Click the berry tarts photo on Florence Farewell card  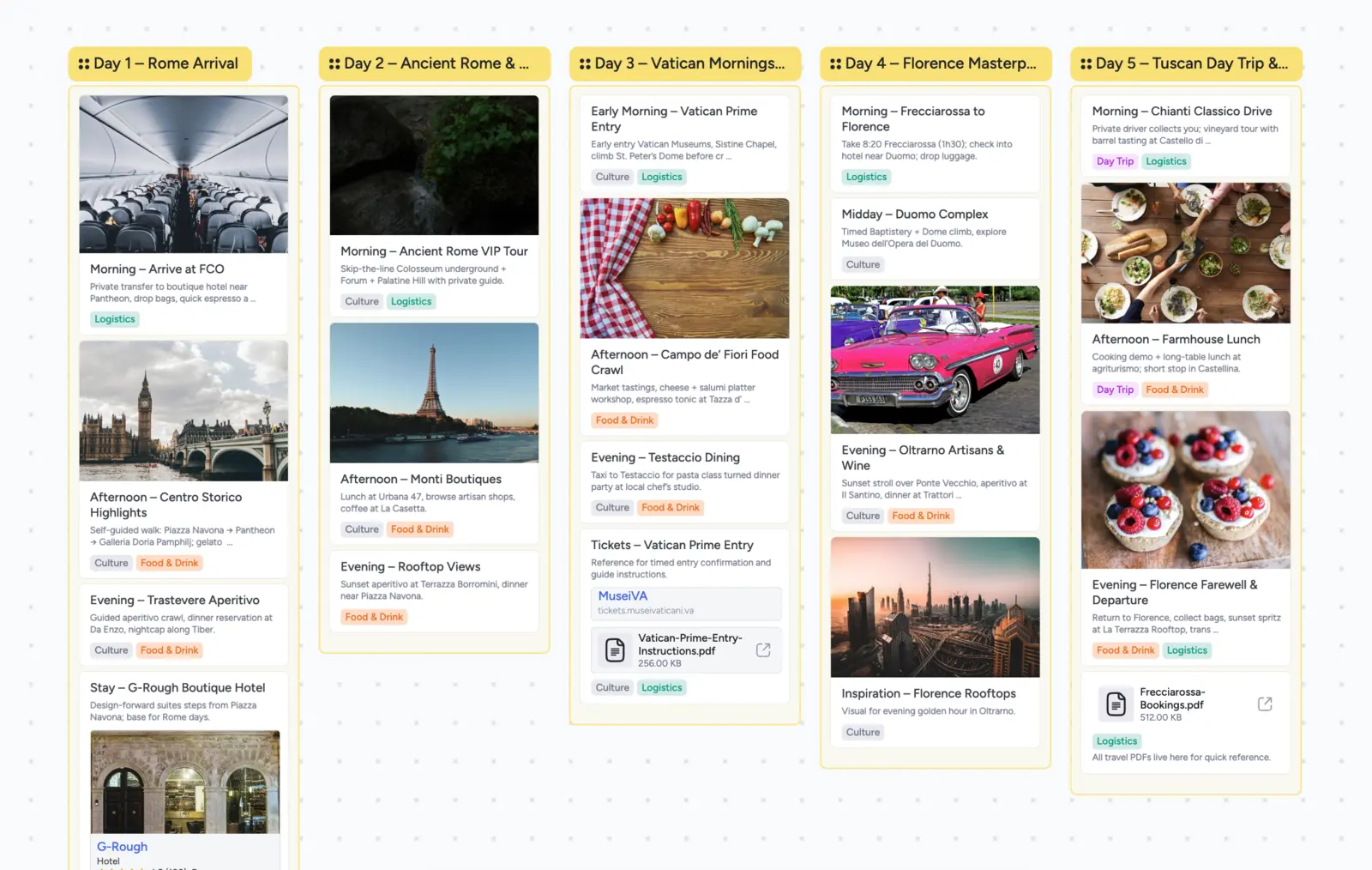pos(1185,490)
